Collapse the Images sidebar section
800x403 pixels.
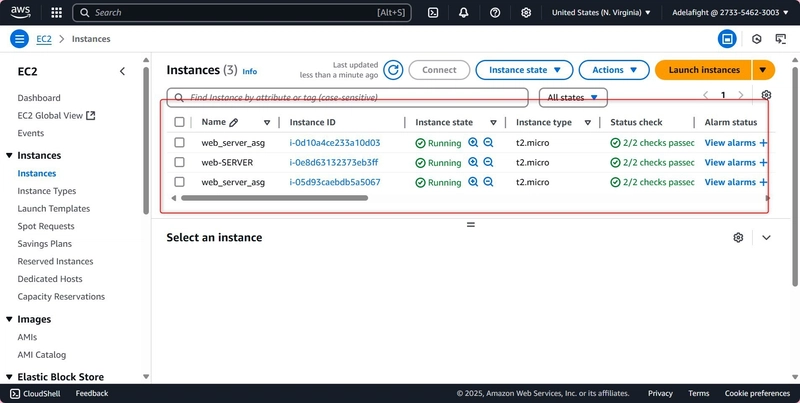tap(9, 319)
